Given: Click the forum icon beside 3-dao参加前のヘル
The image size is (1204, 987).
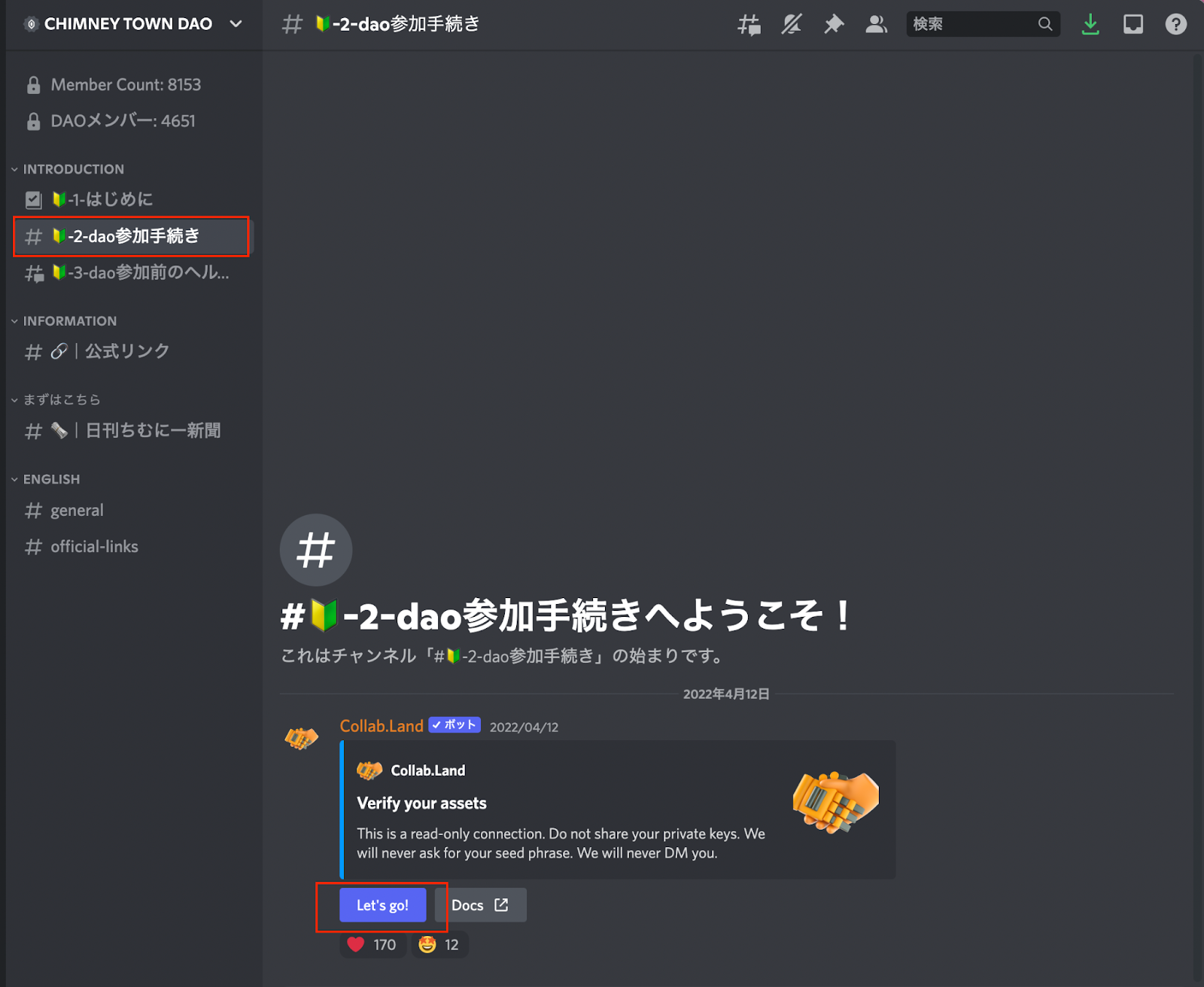Looking at the screenshot, I should [x=34, y=273].
